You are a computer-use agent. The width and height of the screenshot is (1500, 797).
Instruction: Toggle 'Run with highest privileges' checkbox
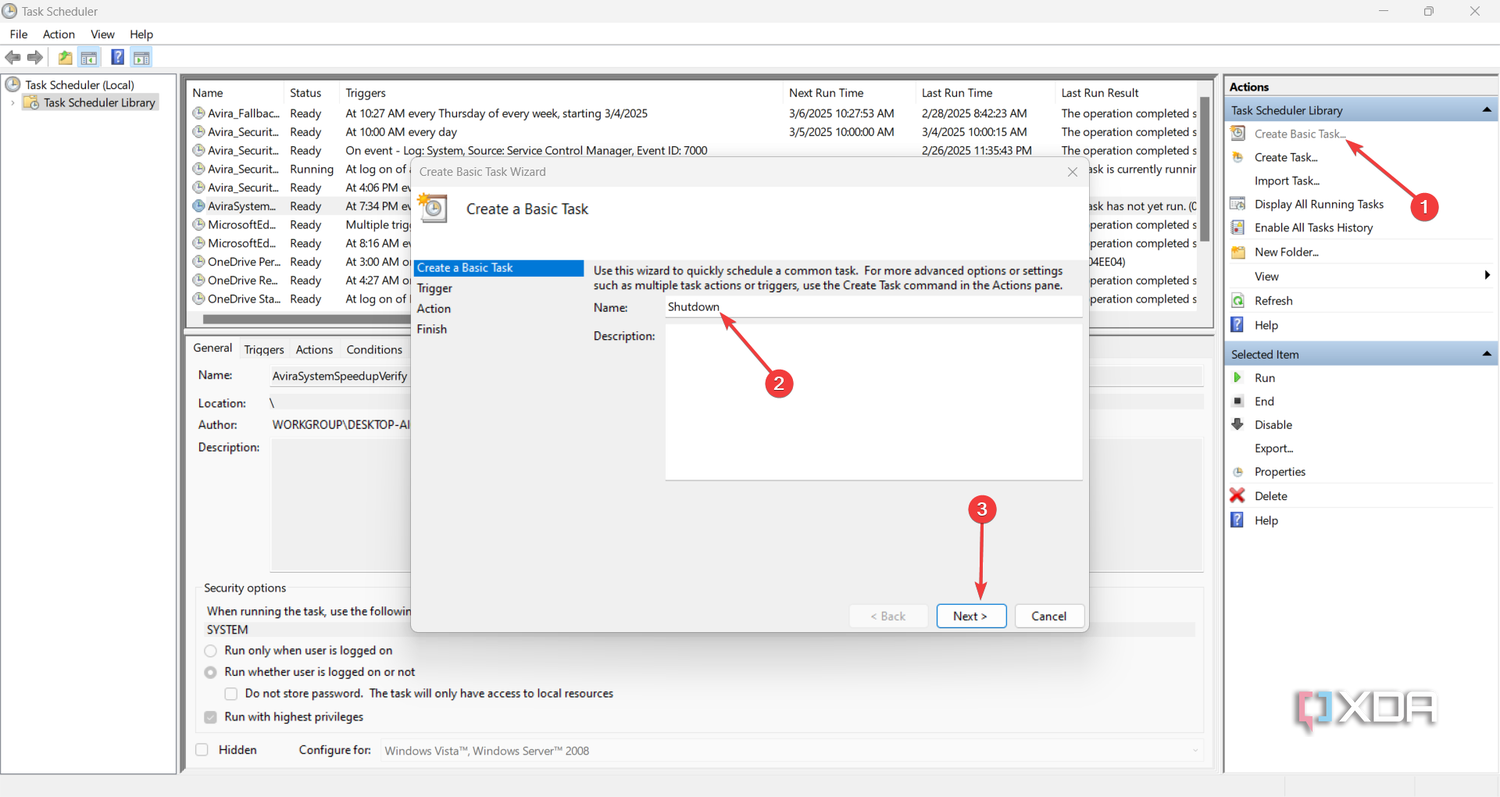tap(210, 717)
